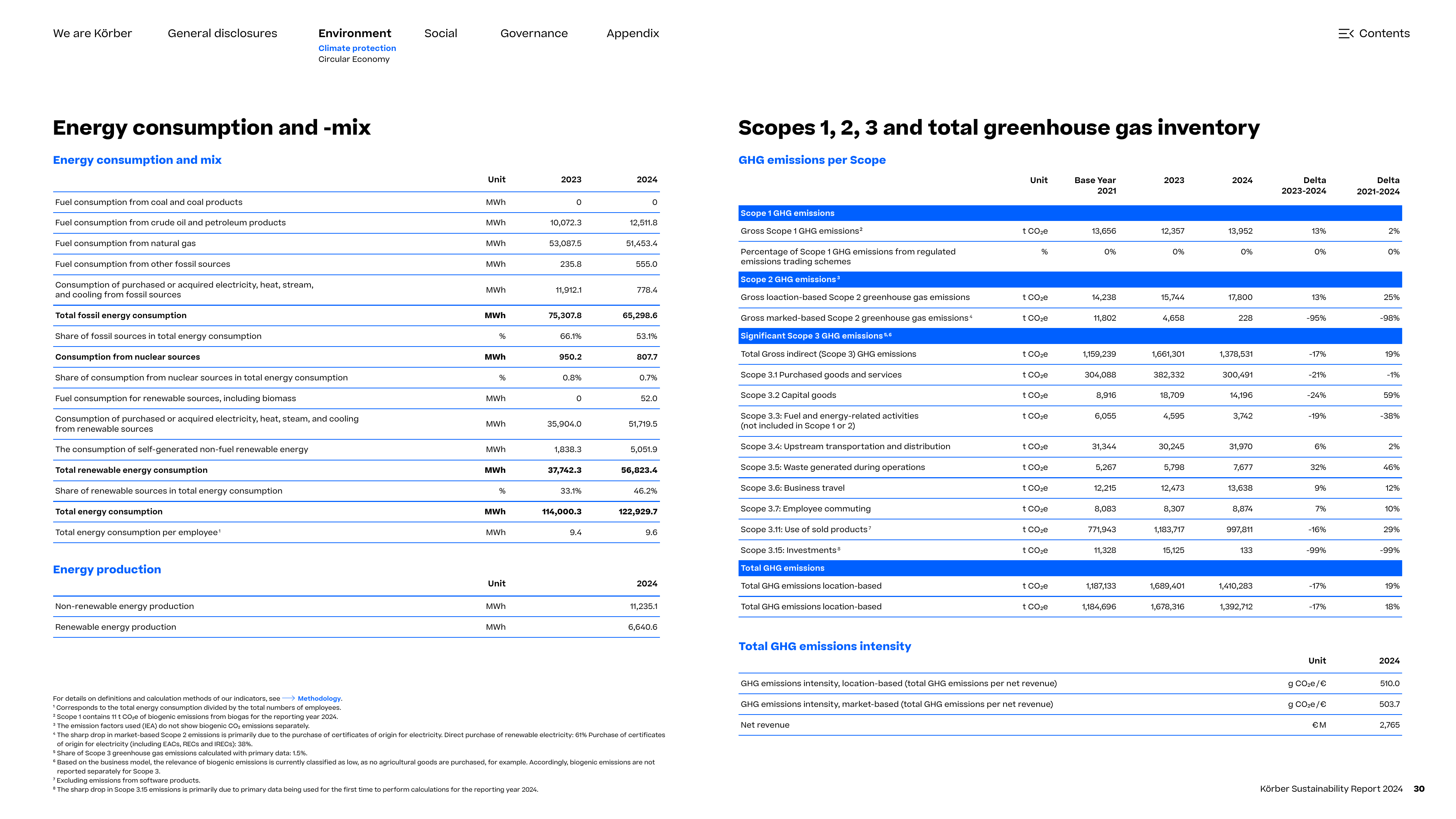Click 'Renewable energy production' row label
The height and width of the screenshot is (819, 1456).
[115, 628]
